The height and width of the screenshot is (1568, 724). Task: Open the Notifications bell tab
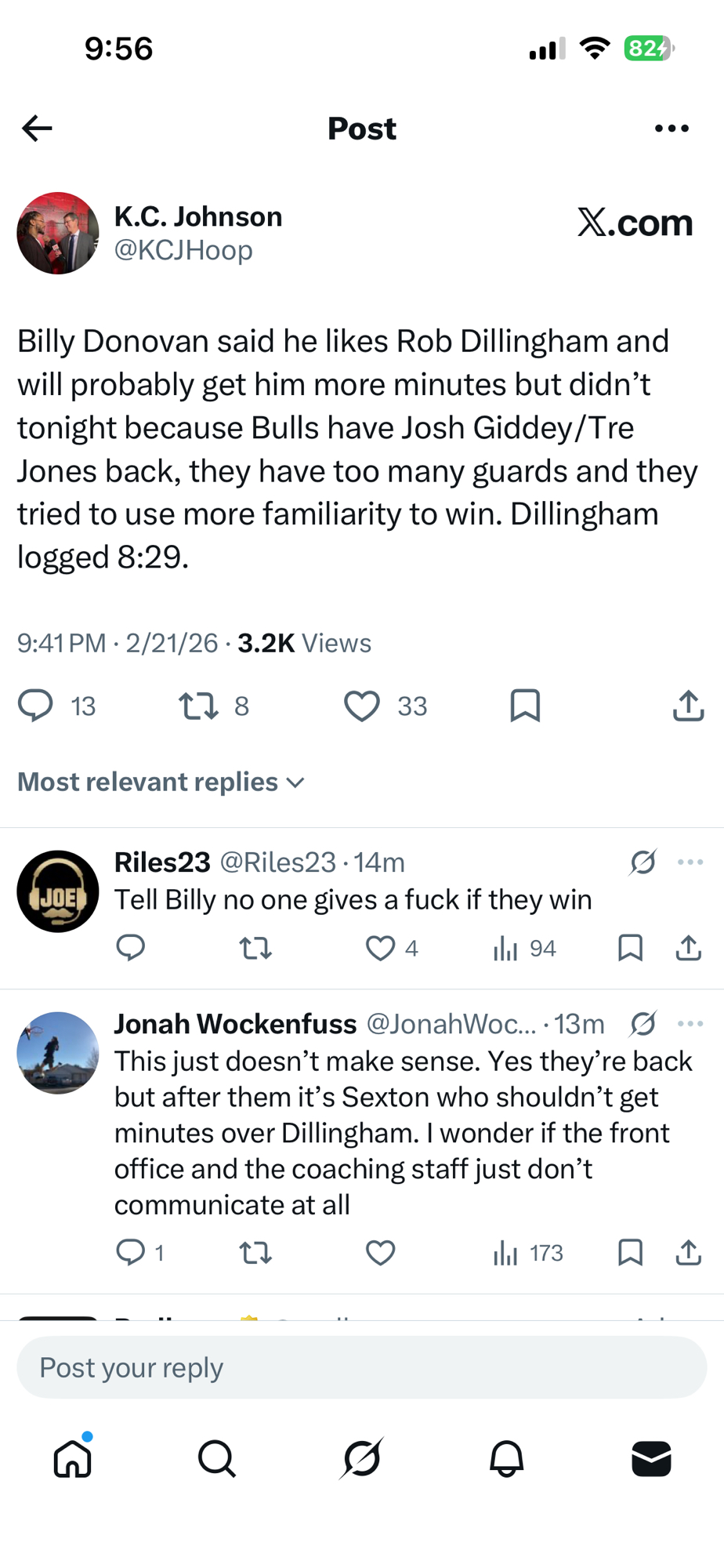pyautogui.click(x=506, y=1459)
